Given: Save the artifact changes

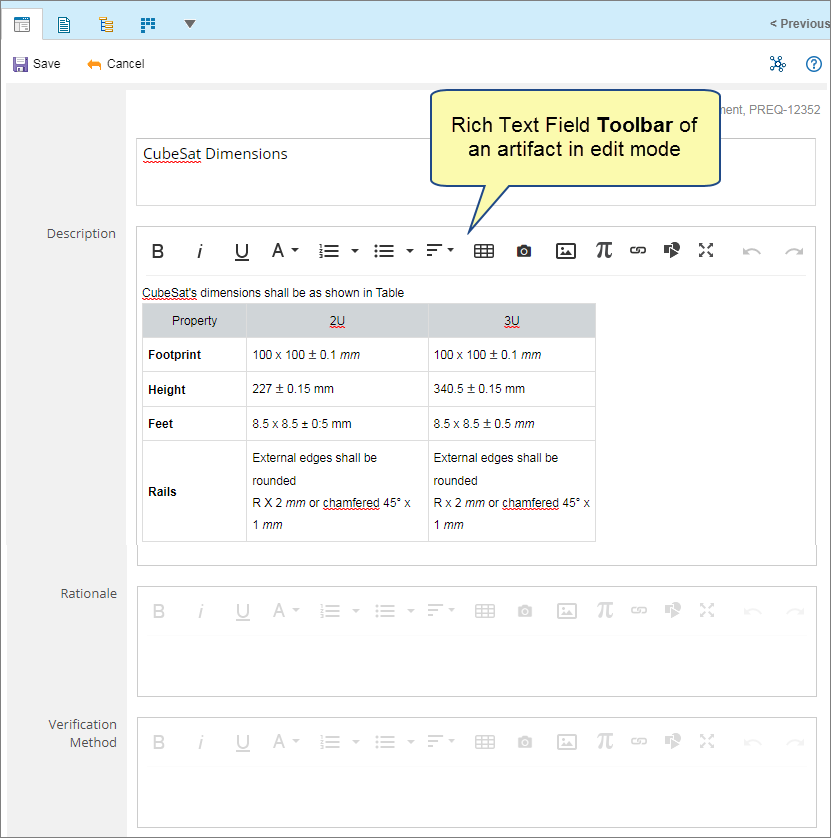Looking at the screenshot, I should tap(36, 64).
